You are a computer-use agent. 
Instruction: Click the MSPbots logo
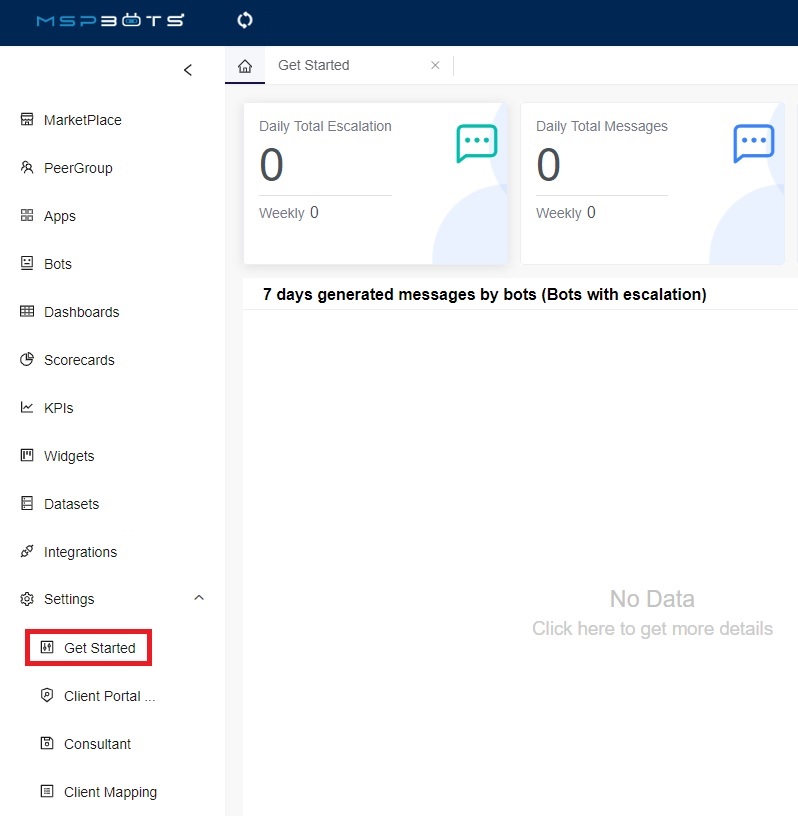tap(109, 21)
